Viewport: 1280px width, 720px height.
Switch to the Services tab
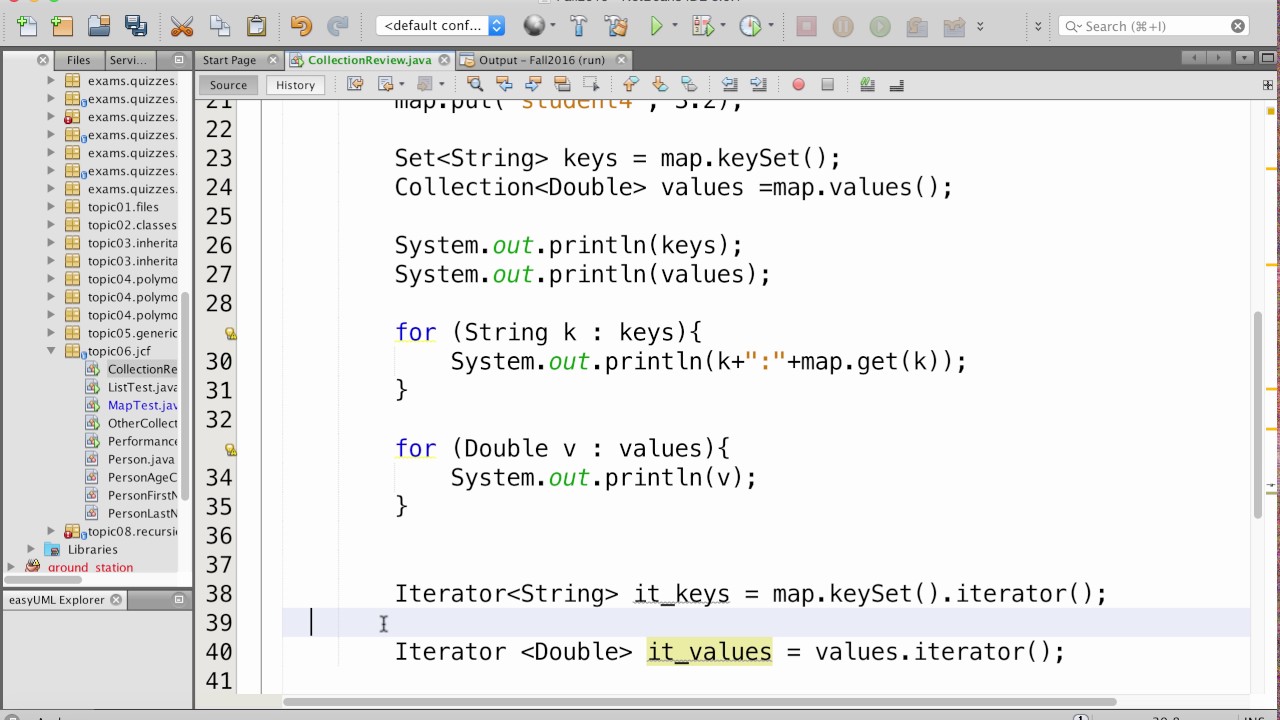pyautogui.click(x=128, y=60)
